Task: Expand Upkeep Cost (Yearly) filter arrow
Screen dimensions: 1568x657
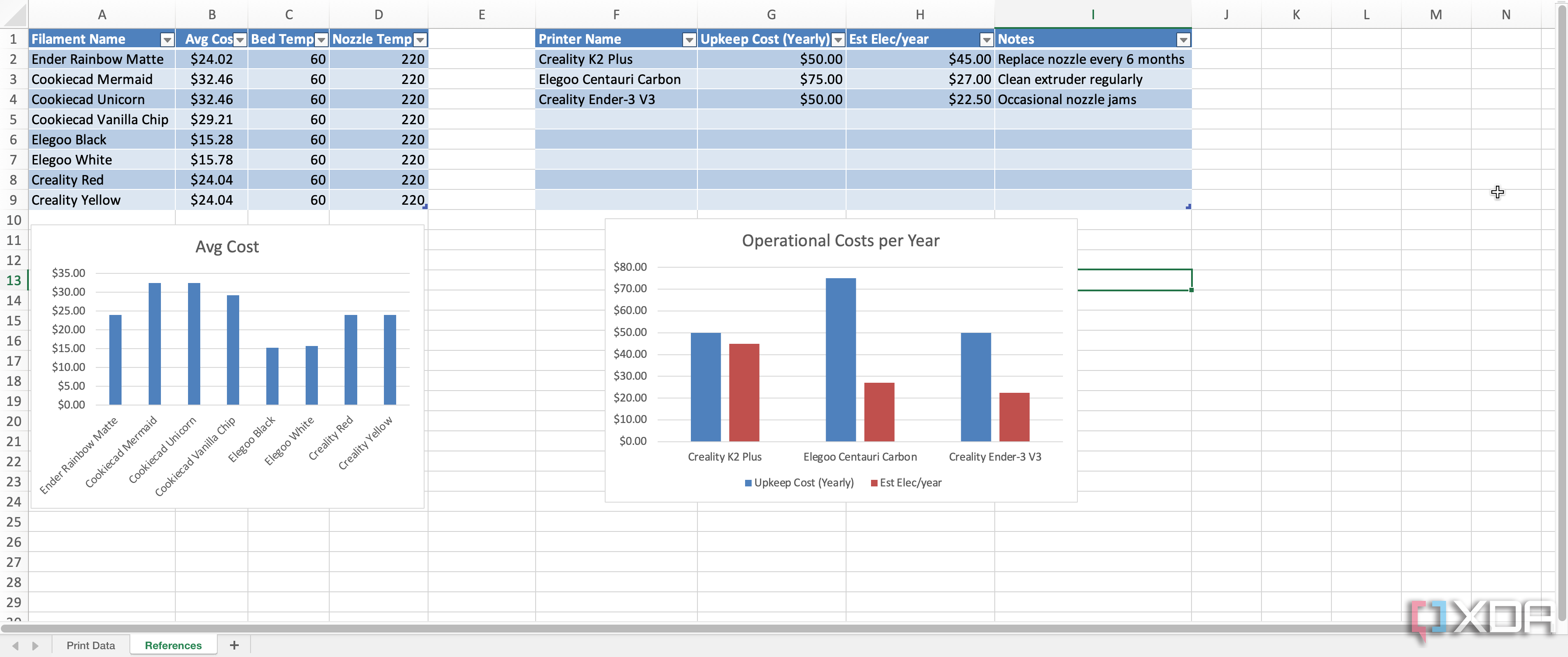Action: pos(838,39)
